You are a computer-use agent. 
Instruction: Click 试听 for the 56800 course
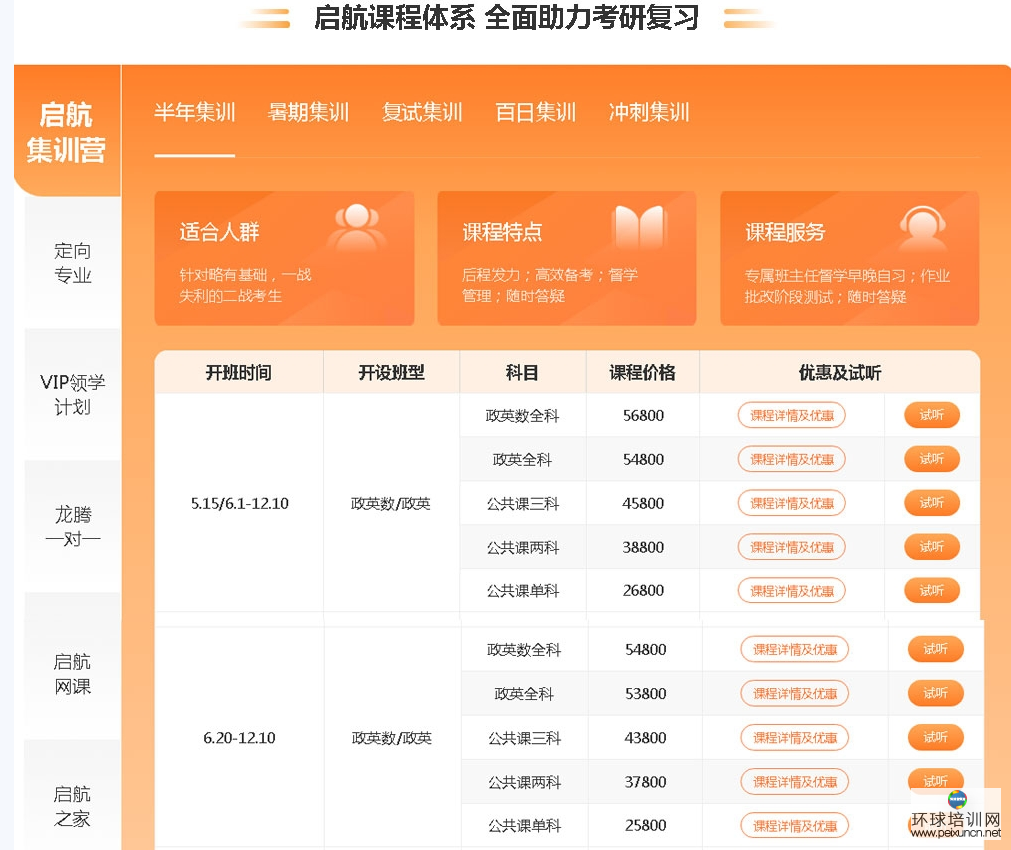(x=932, y=415)
